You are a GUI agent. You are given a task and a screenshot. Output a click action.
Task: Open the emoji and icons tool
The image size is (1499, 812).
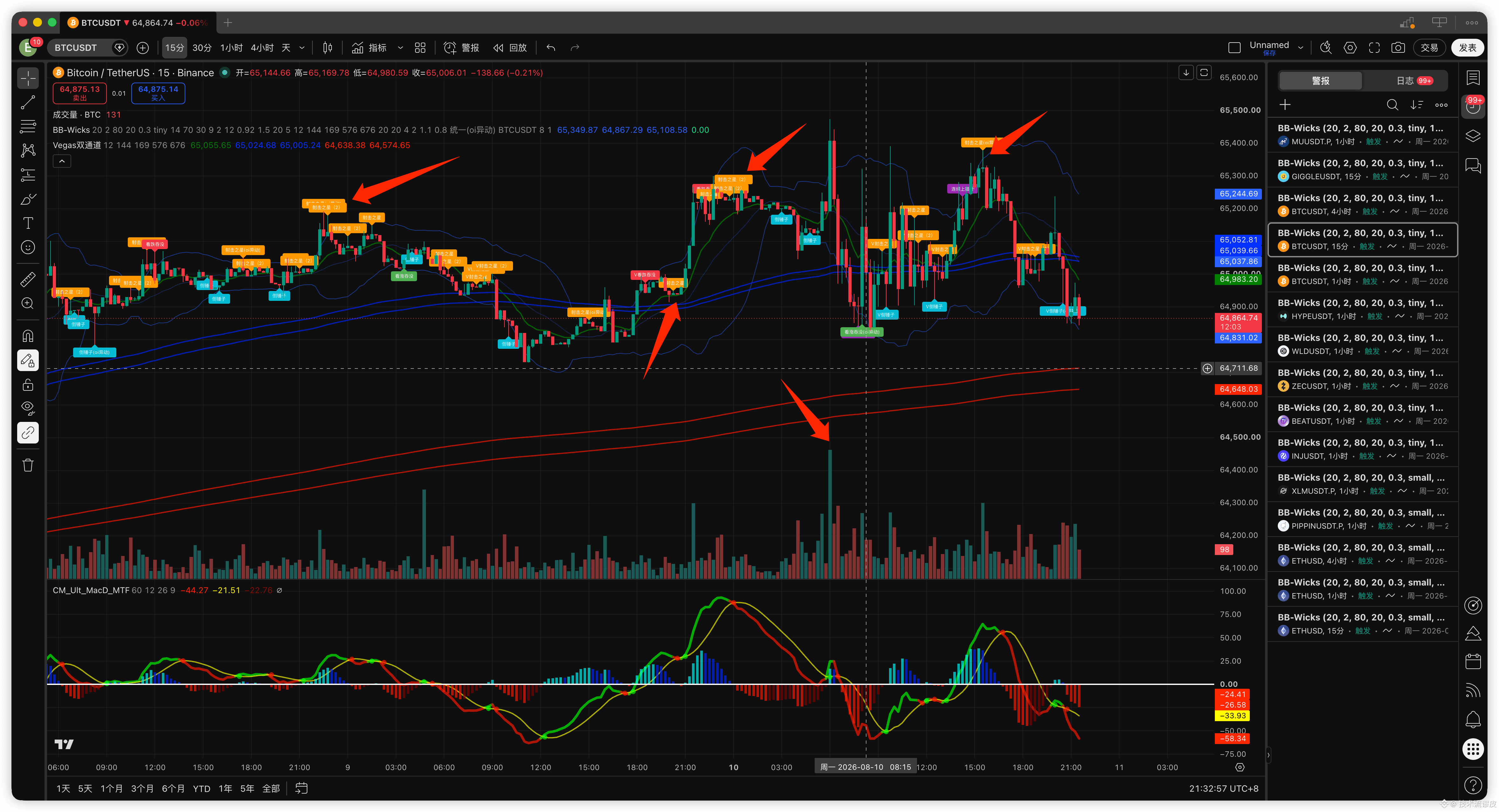(28, 248)
